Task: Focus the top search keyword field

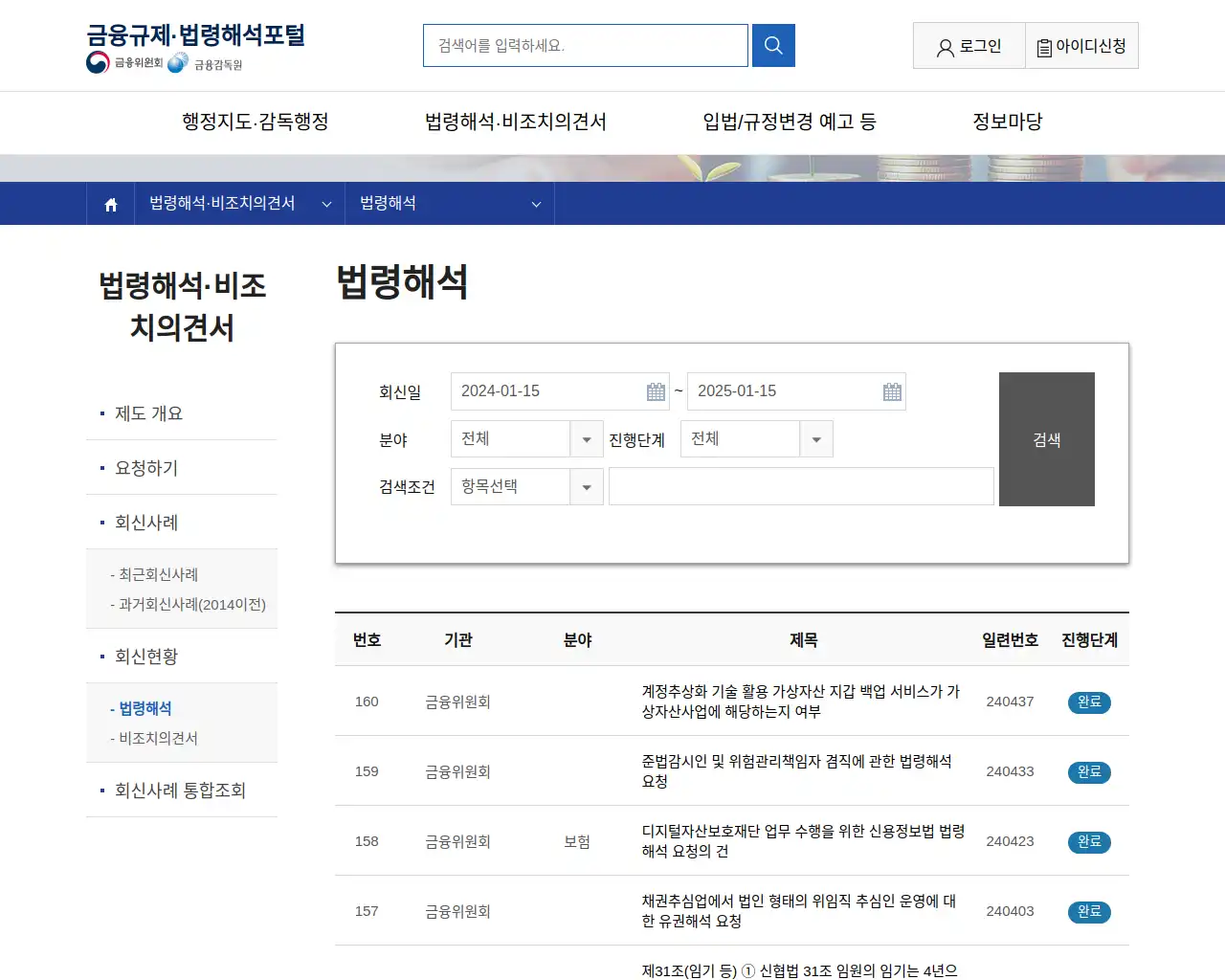Action: pyautogui.click(x=586, y=45)
